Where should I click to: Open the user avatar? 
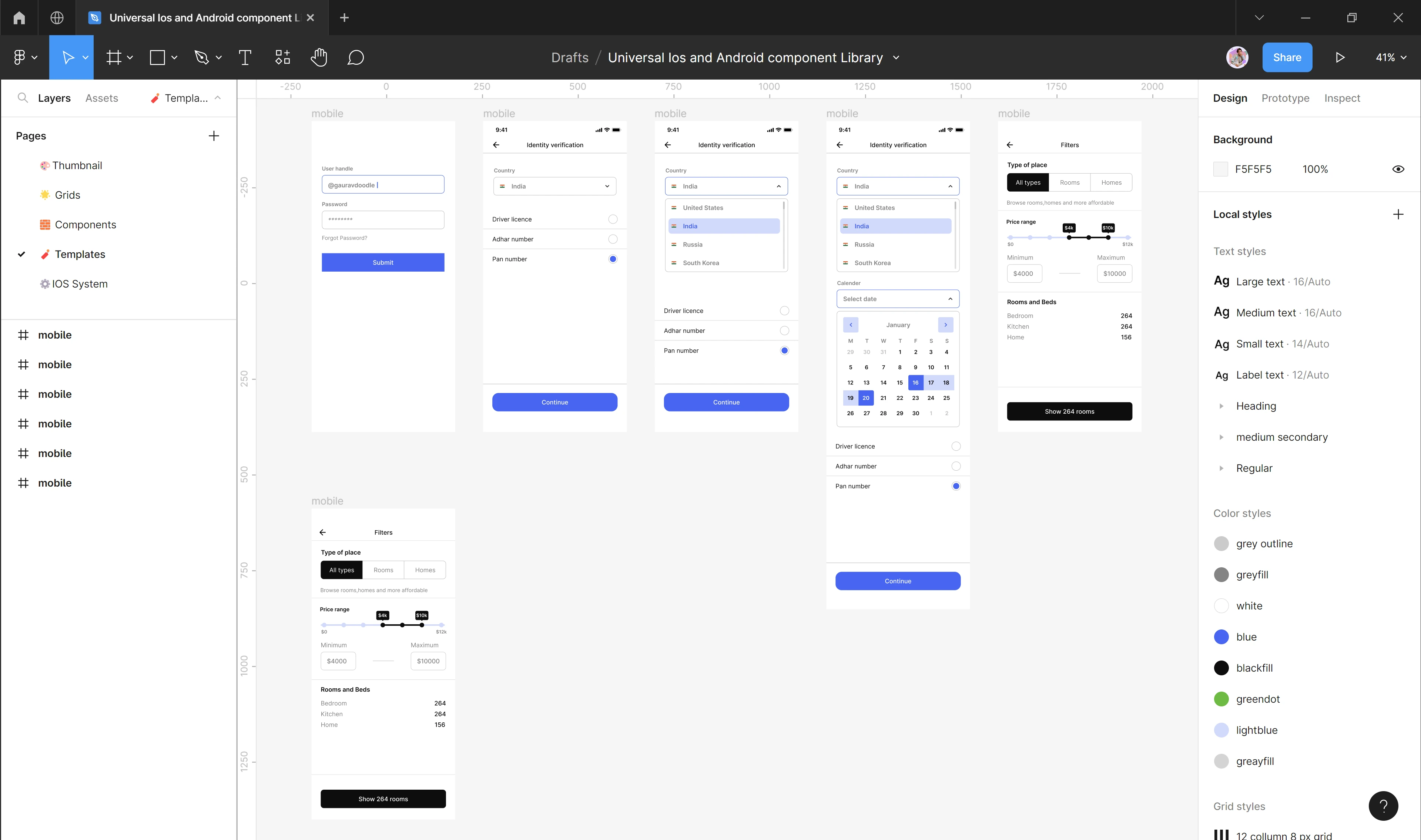click(x=1237, y=57)
